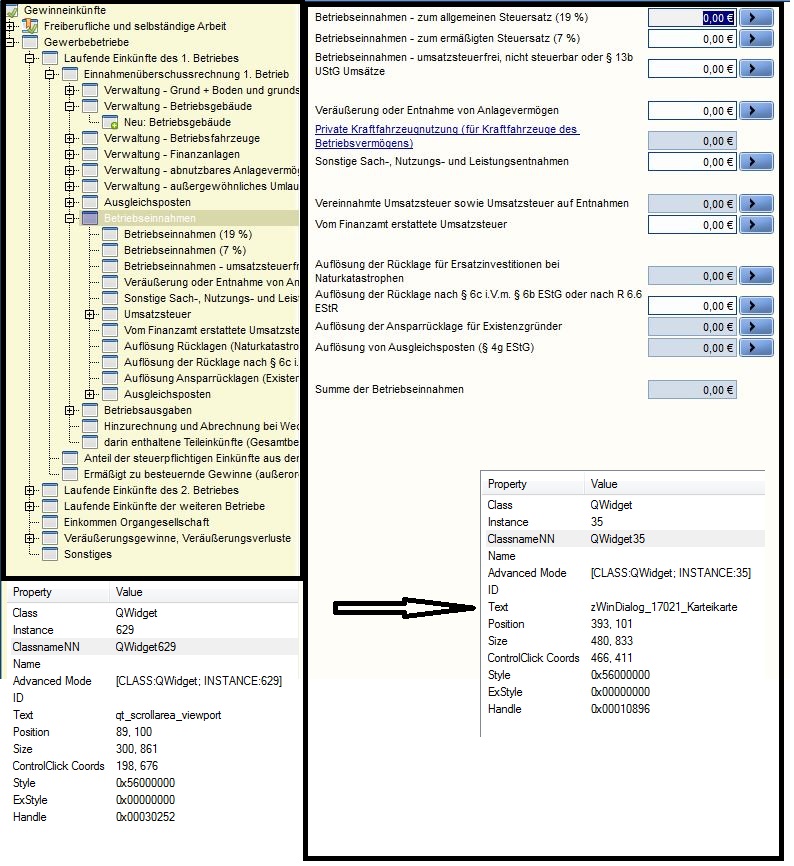Select Einkommen Organgesellschaft tree entry
The width and height of the screenshot is (794, 866).
[x=136, y=522]
